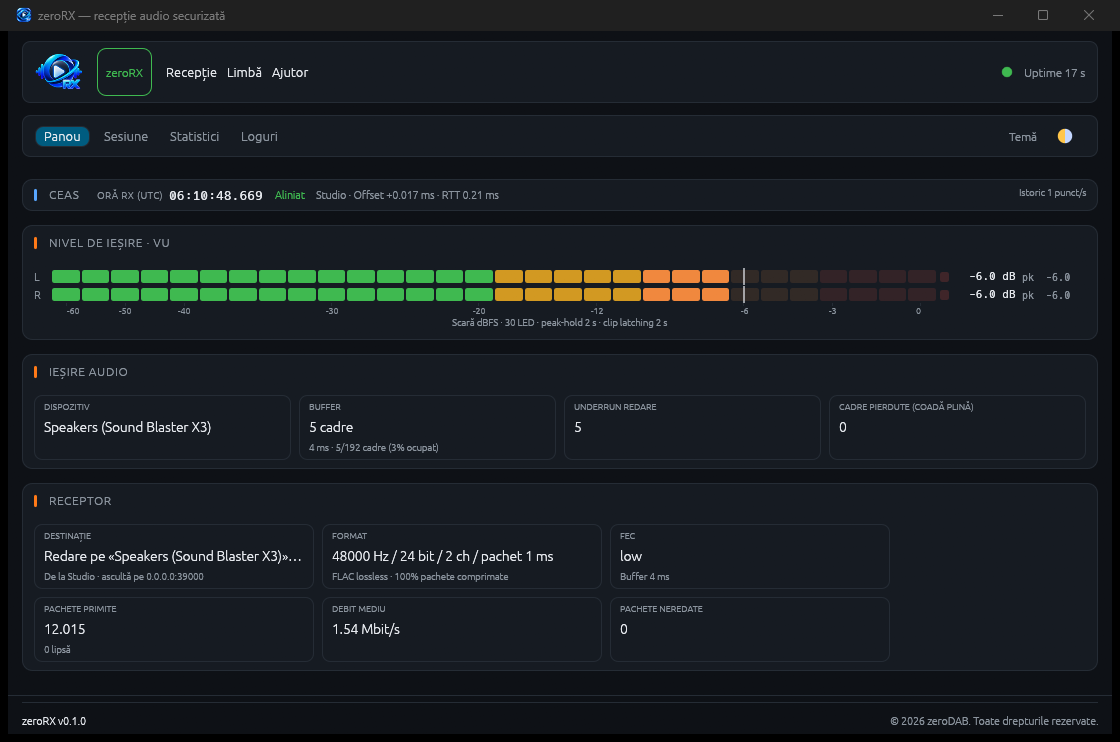Open the Limbă menu
Image resolution: width=1120 pixels, height=742 pixels.
coord(244,72)
